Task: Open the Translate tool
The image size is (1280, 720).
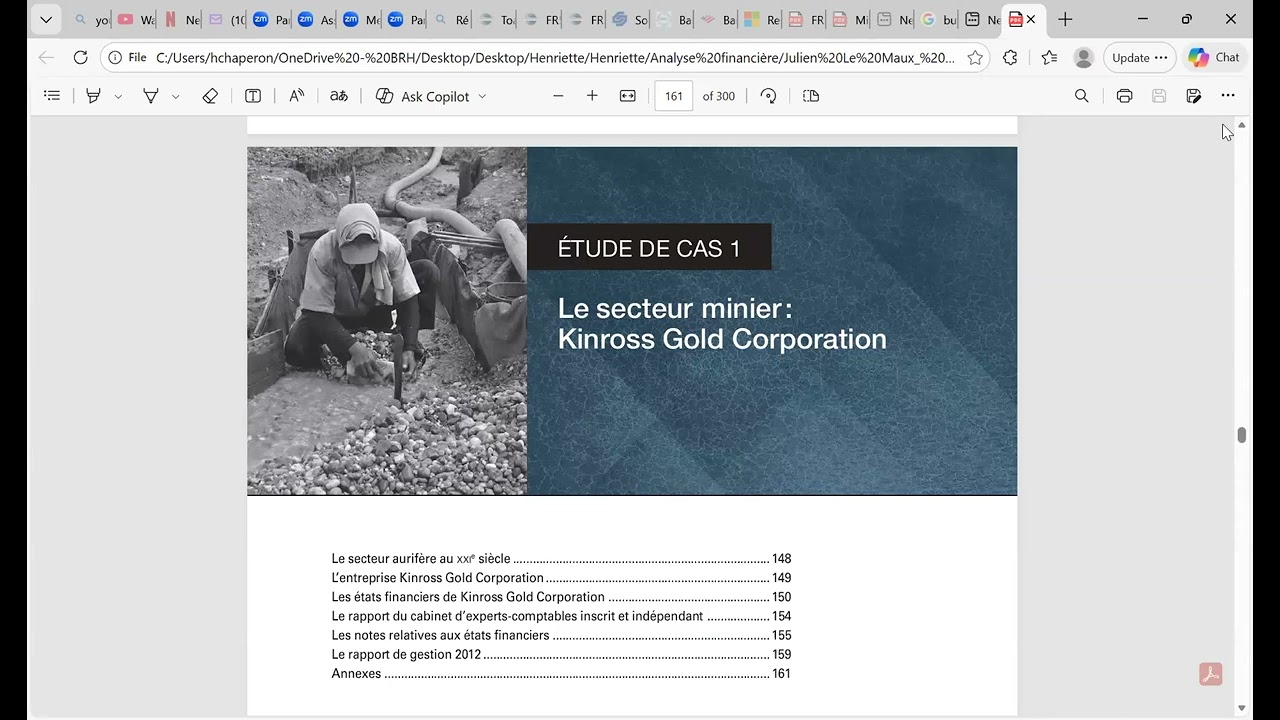Action: [x=339, y=96]
